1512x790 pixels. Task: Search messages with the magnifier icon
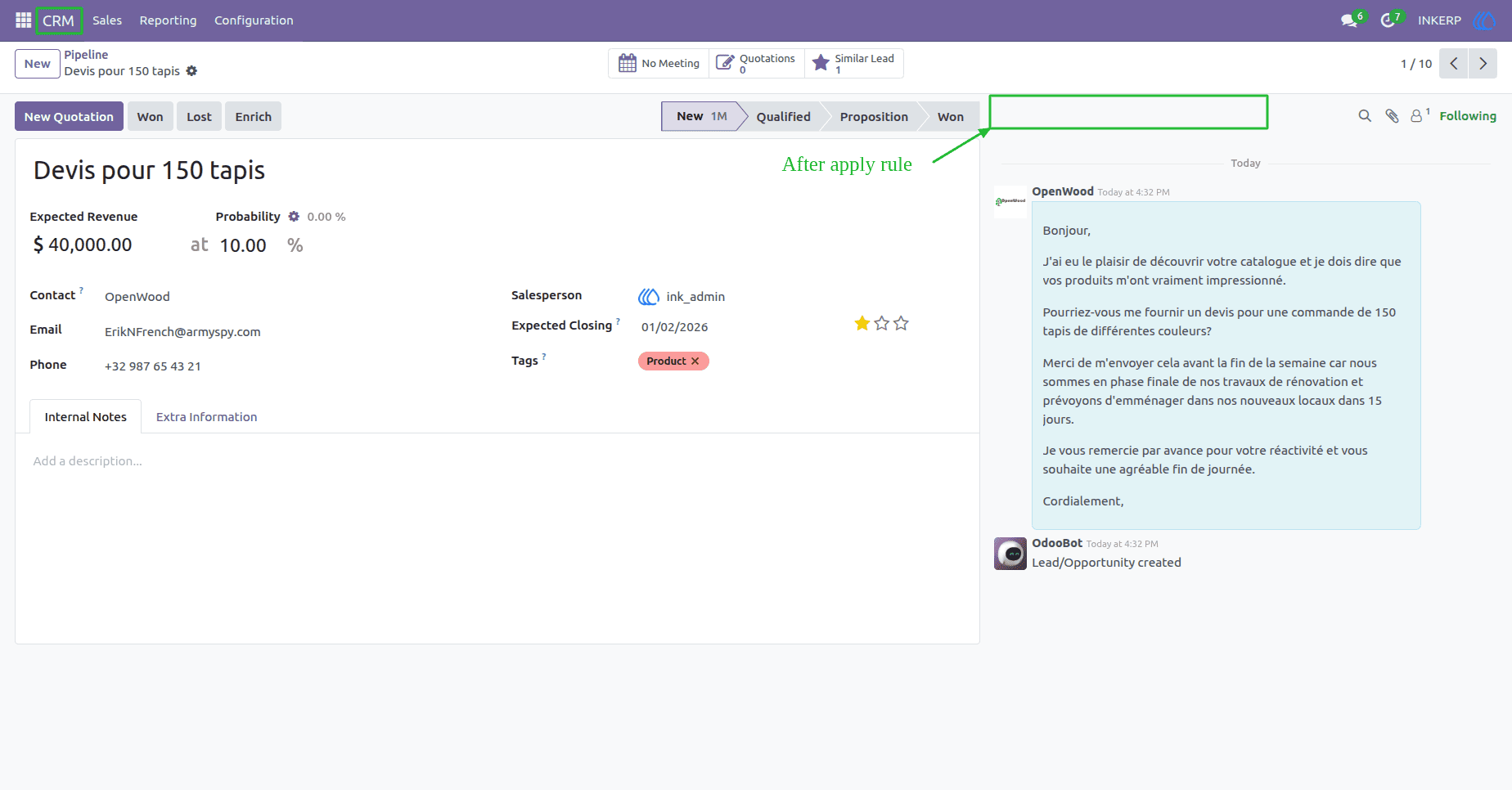[1365, 116]
